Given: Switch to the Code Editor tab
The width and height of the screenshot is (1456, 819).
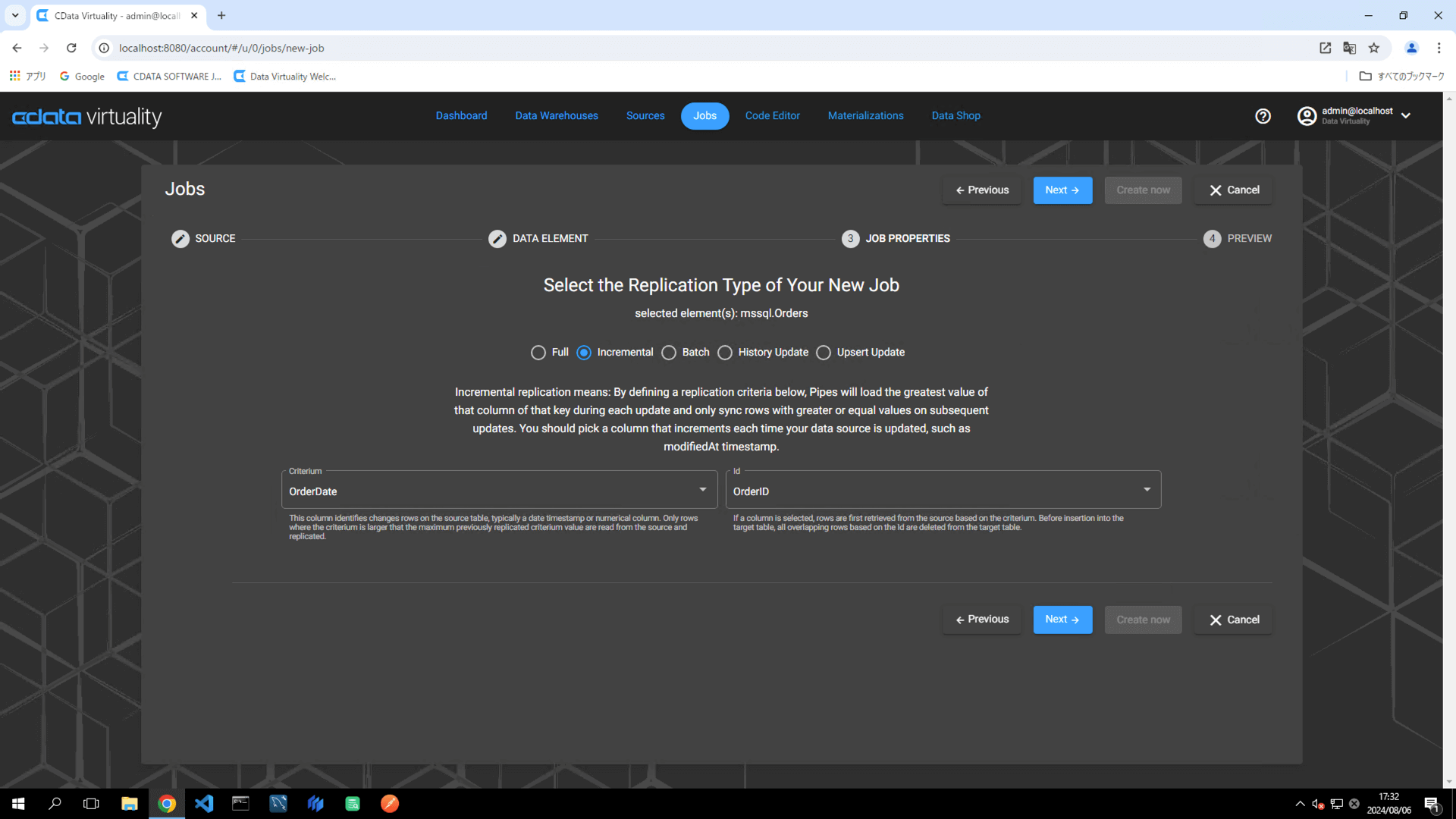Looking at the screenshot, I should tap(772, 116).
